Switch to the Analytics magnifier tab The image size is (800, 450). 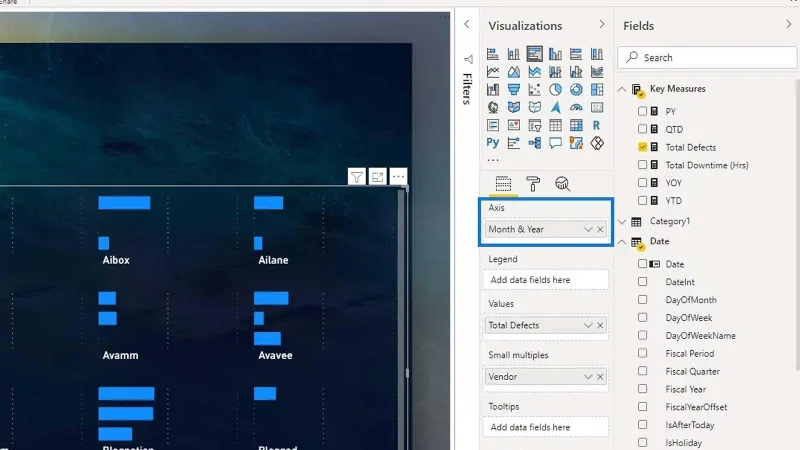pos(562,184)
